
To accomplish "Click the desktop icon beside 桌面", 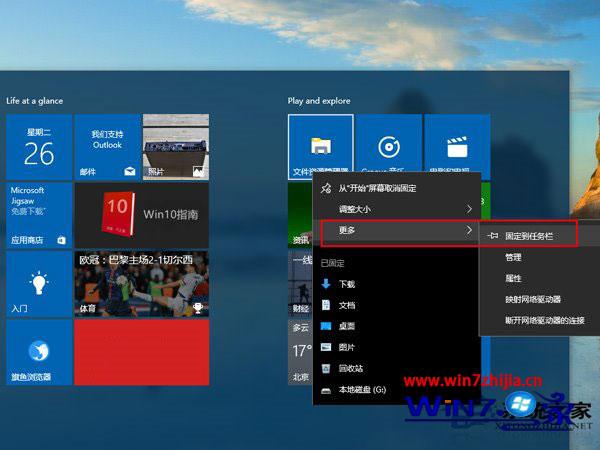I will 326,326.
